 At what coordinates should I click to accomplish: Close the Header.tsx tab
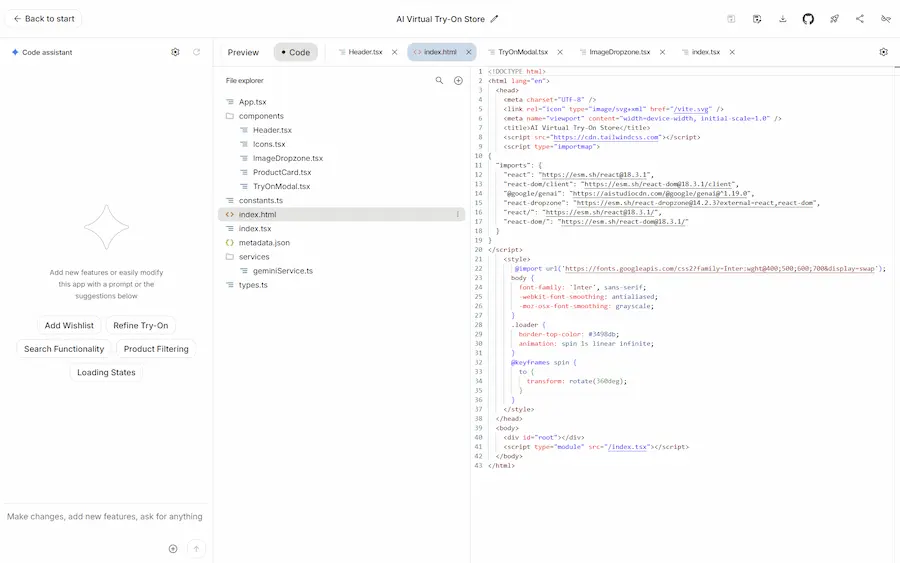pyautogui.click(x=394, y=52)
